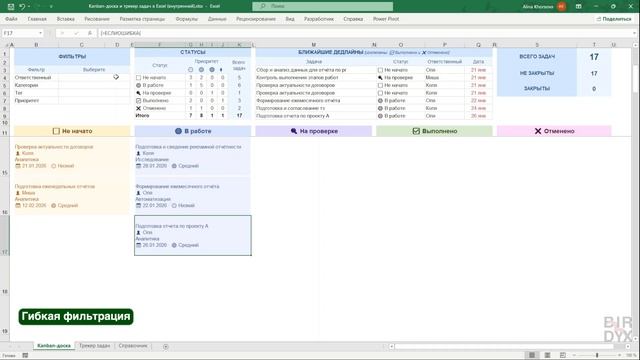Screen dimensions: 640x360
Task: Open the Разработчик ribbon tab
Action: 319,19
